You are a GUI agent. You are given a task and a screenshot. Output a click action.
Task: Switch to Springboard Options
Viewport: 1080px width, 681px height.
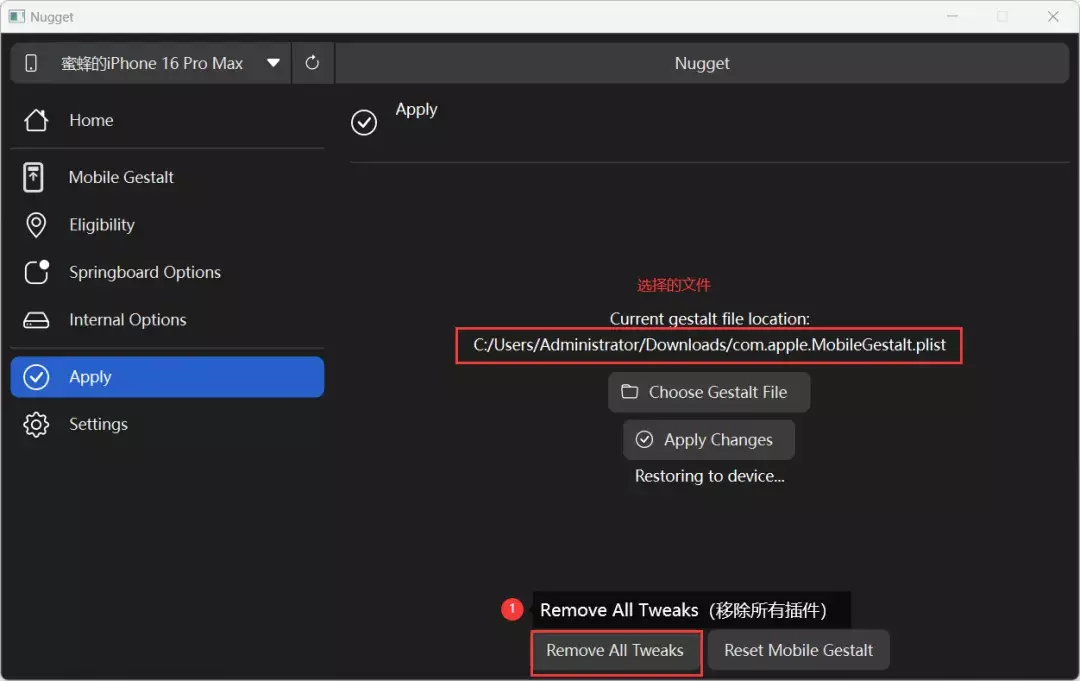pos(167,273)
